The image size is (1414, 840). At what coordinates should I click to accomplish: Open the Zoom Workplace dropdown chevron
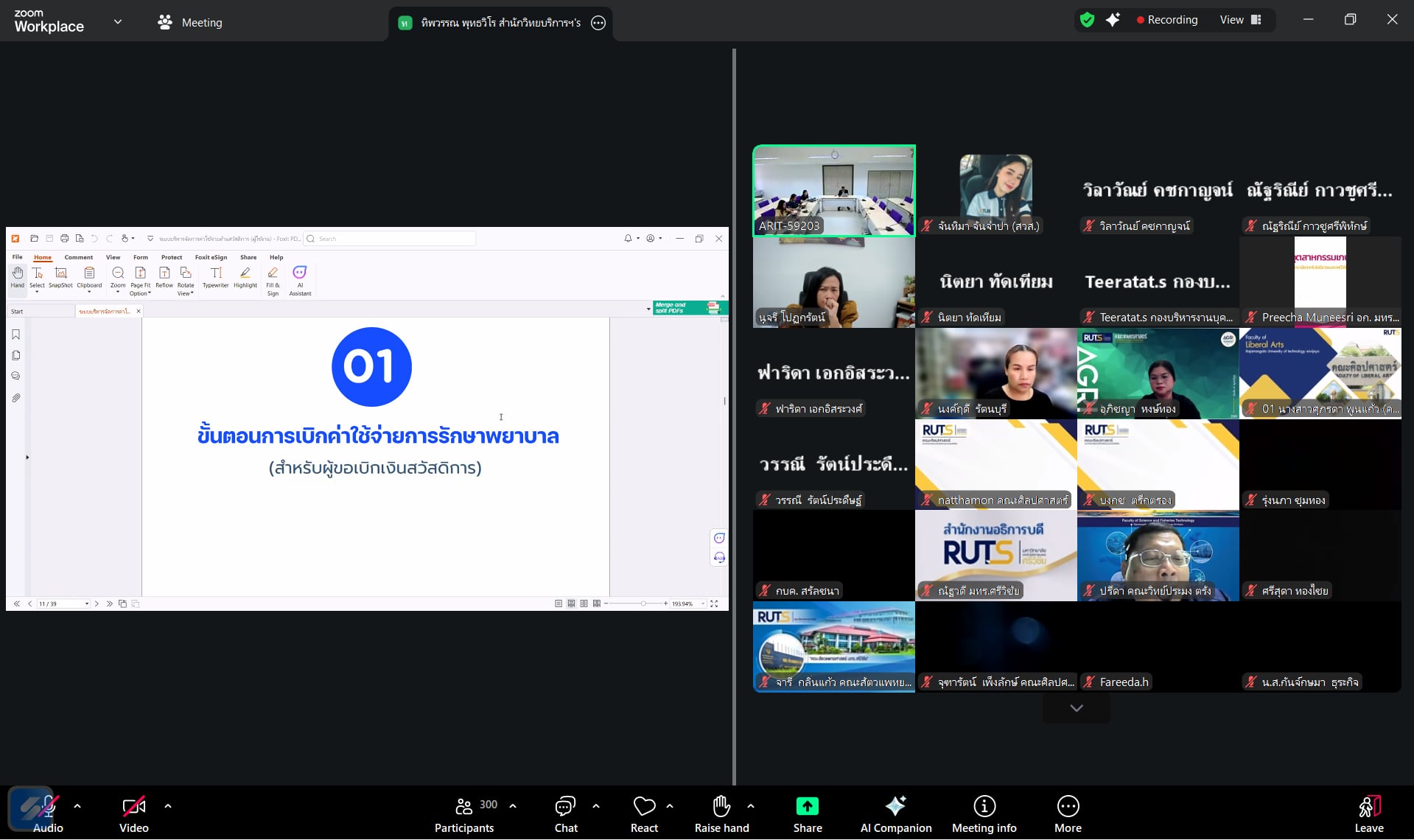pos(118,22)
